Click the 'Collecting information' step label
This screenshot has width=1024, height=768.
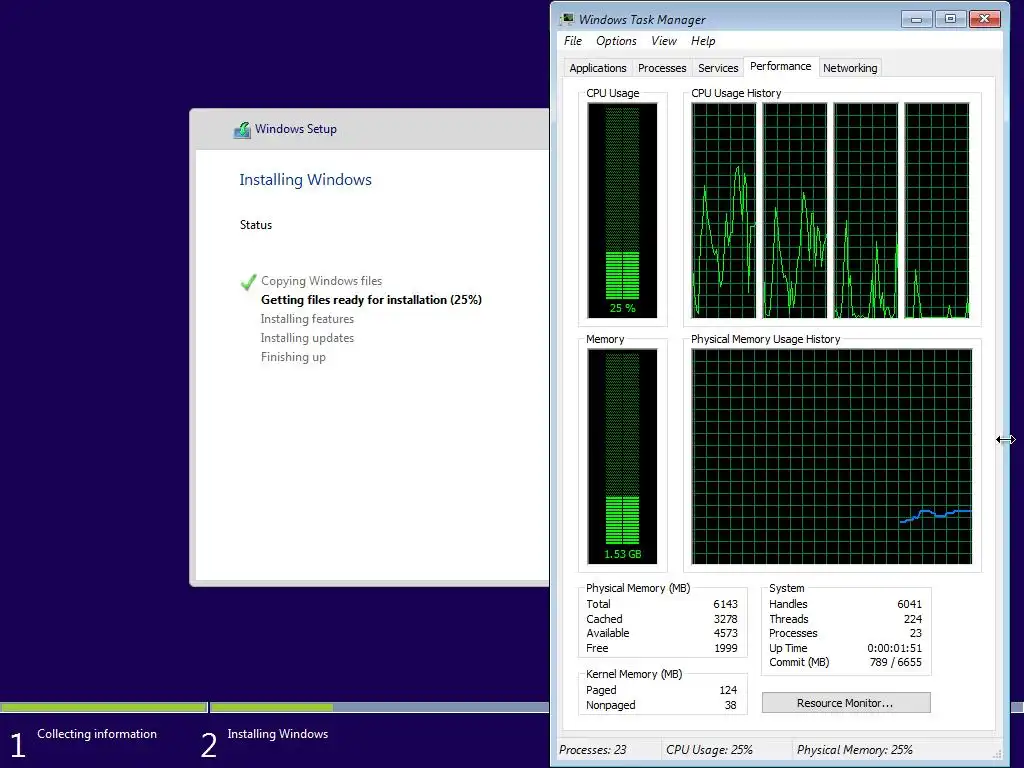click(x=97, y=734)
